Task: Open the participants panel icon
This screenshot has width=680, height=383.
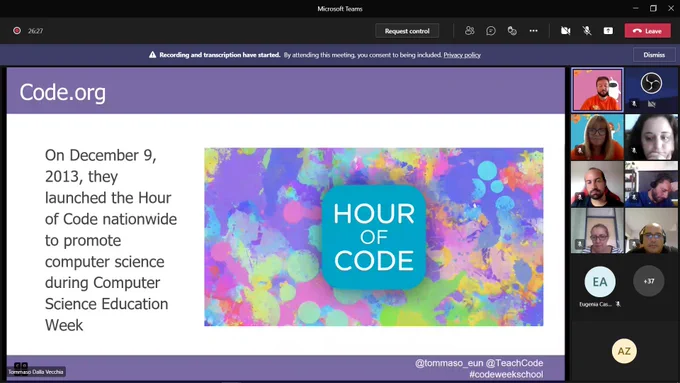Action: [469, 31]
